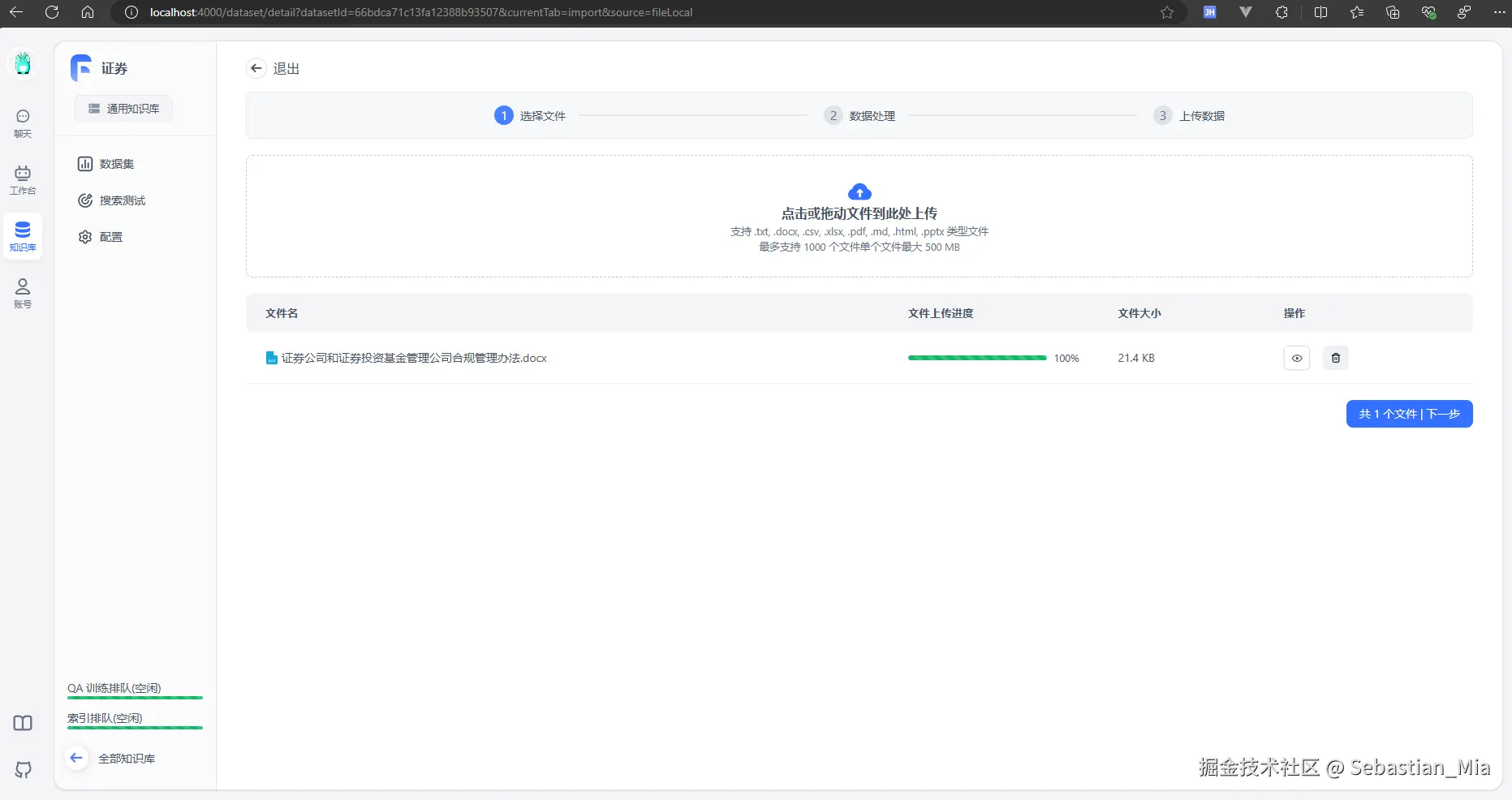Click the 21.4 KB file size value
The height and width of the screenshot is (800, 1512).
coord(1136,358)
